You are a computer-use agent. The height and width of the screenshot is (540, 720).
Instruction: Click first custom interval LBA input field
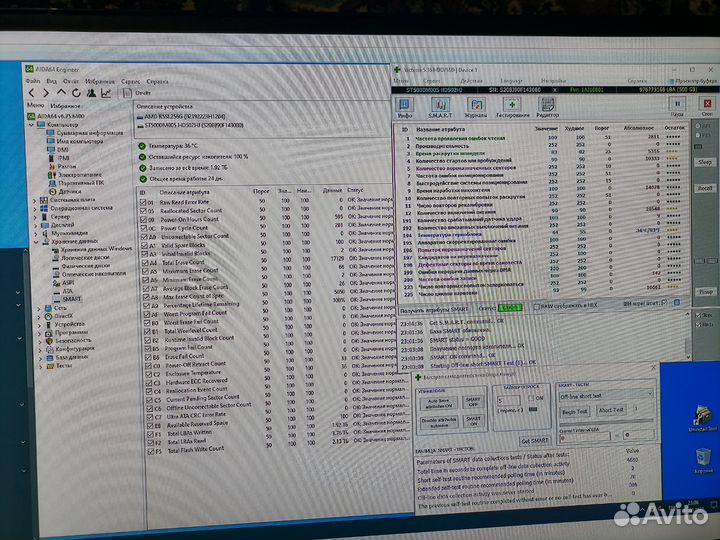point(585,437)
